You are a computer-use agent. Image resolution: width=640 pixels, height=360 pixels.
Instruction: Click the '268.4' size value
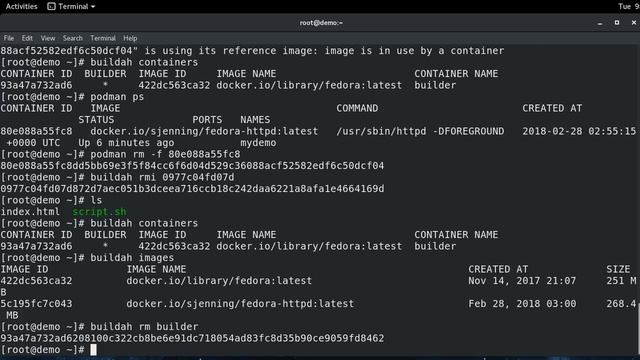tap(621, 304)
